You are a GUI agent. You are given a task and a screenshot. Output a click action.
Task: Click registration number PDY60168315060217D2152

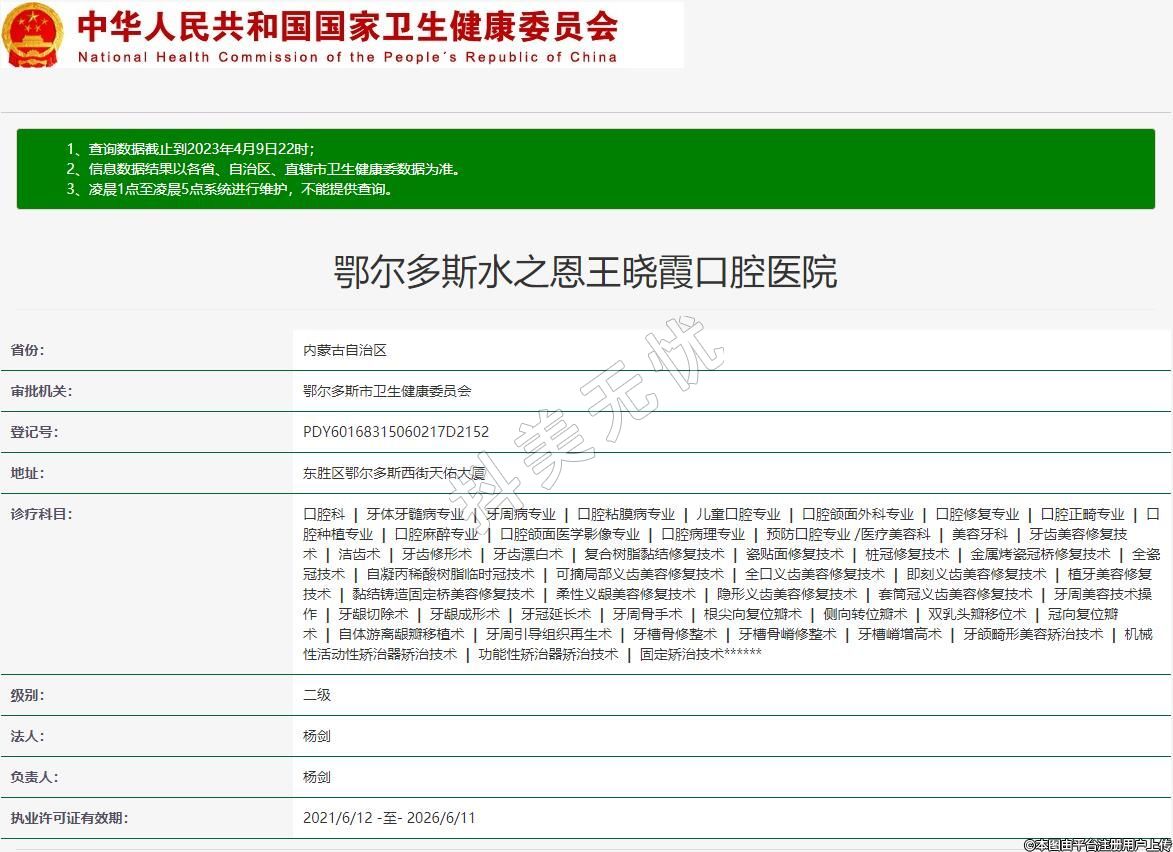pyautogui.click(x=396, y=432)
